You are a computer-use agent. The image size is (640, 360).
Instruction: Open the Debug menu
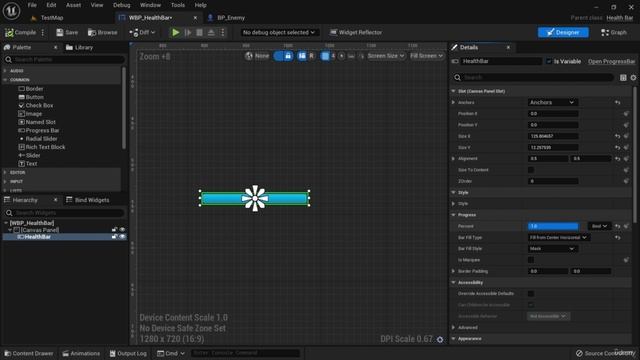tap(122, 5)
